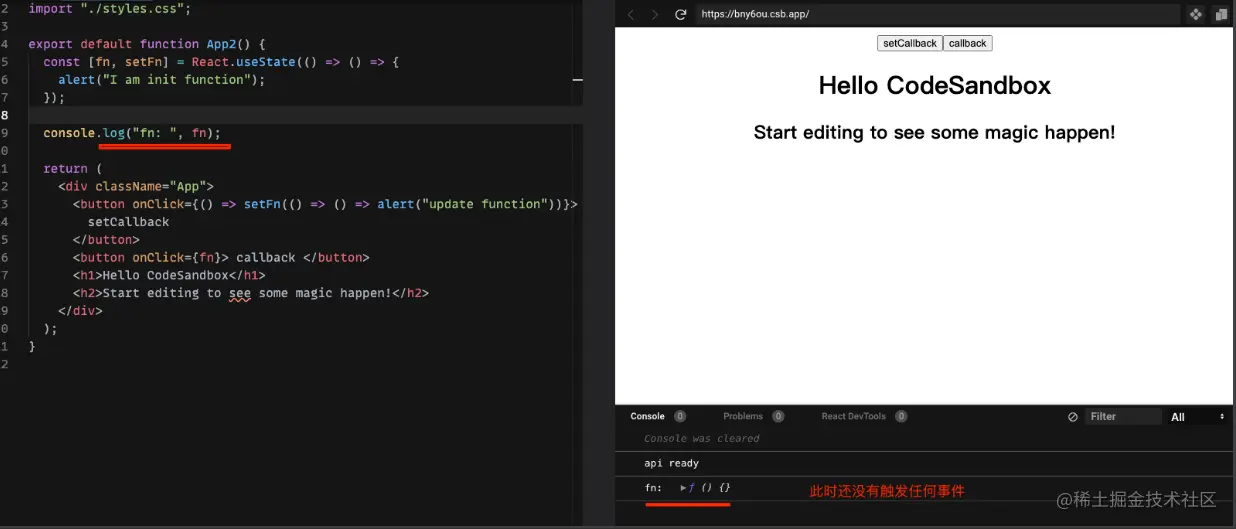Switch to the Problems tab
The image size is (1236, 529).
tap(743, 416)
